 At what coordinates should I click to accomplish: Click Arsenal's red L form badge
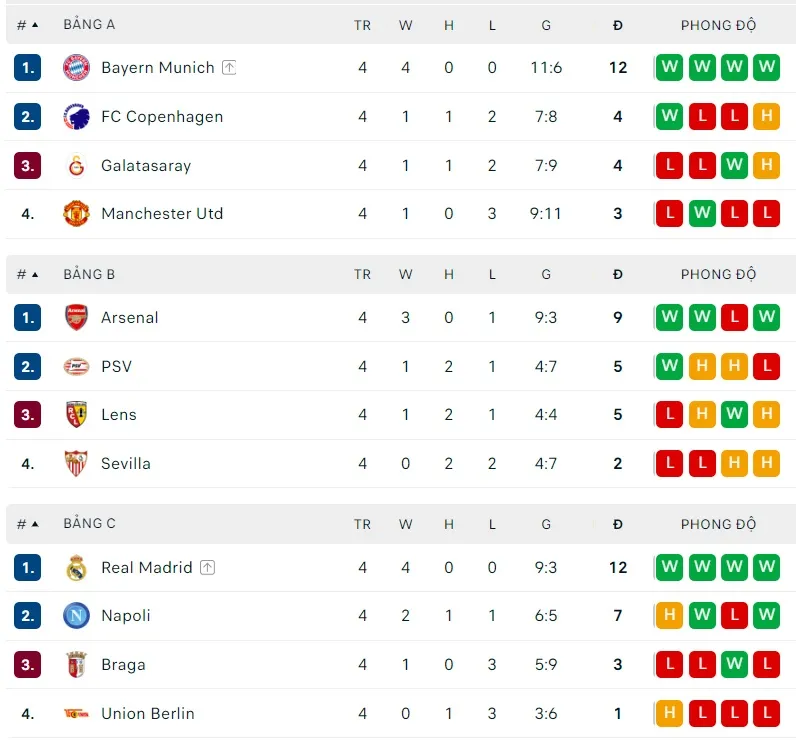point(734,318)
